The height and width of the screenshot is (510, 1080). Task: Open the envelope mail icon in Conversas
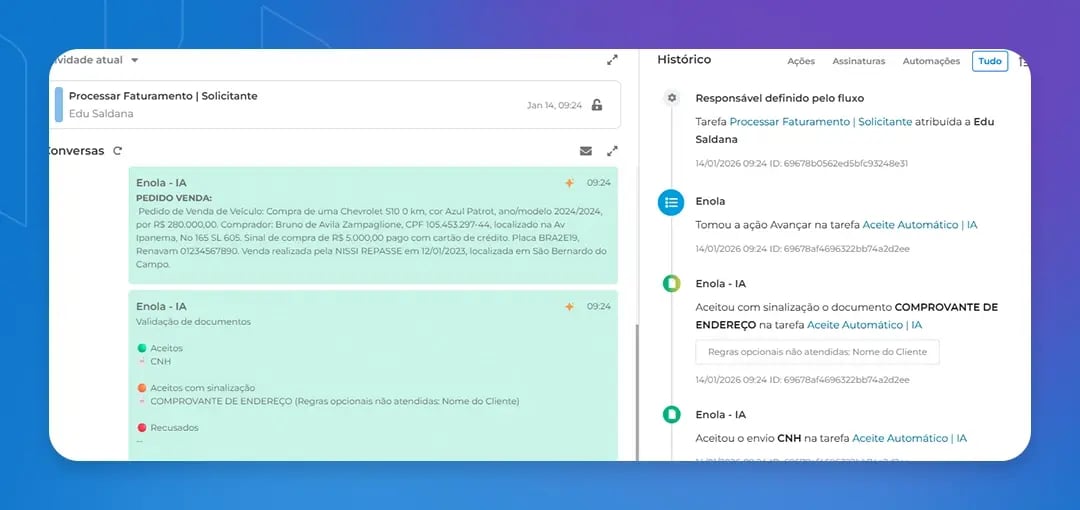(586, 151)
